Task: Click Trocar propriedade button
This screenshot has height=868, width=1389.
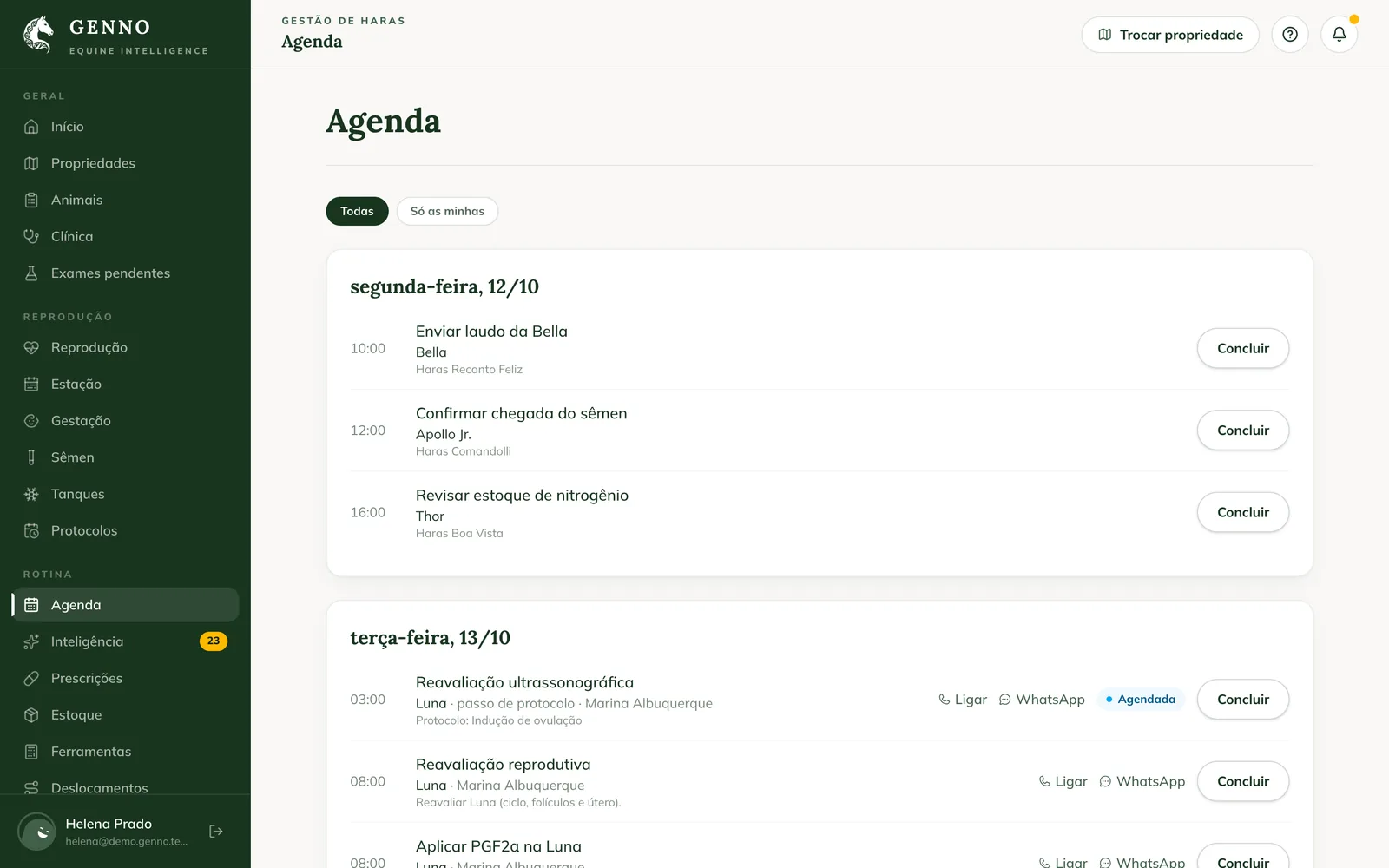Action: pos(1169,35)
